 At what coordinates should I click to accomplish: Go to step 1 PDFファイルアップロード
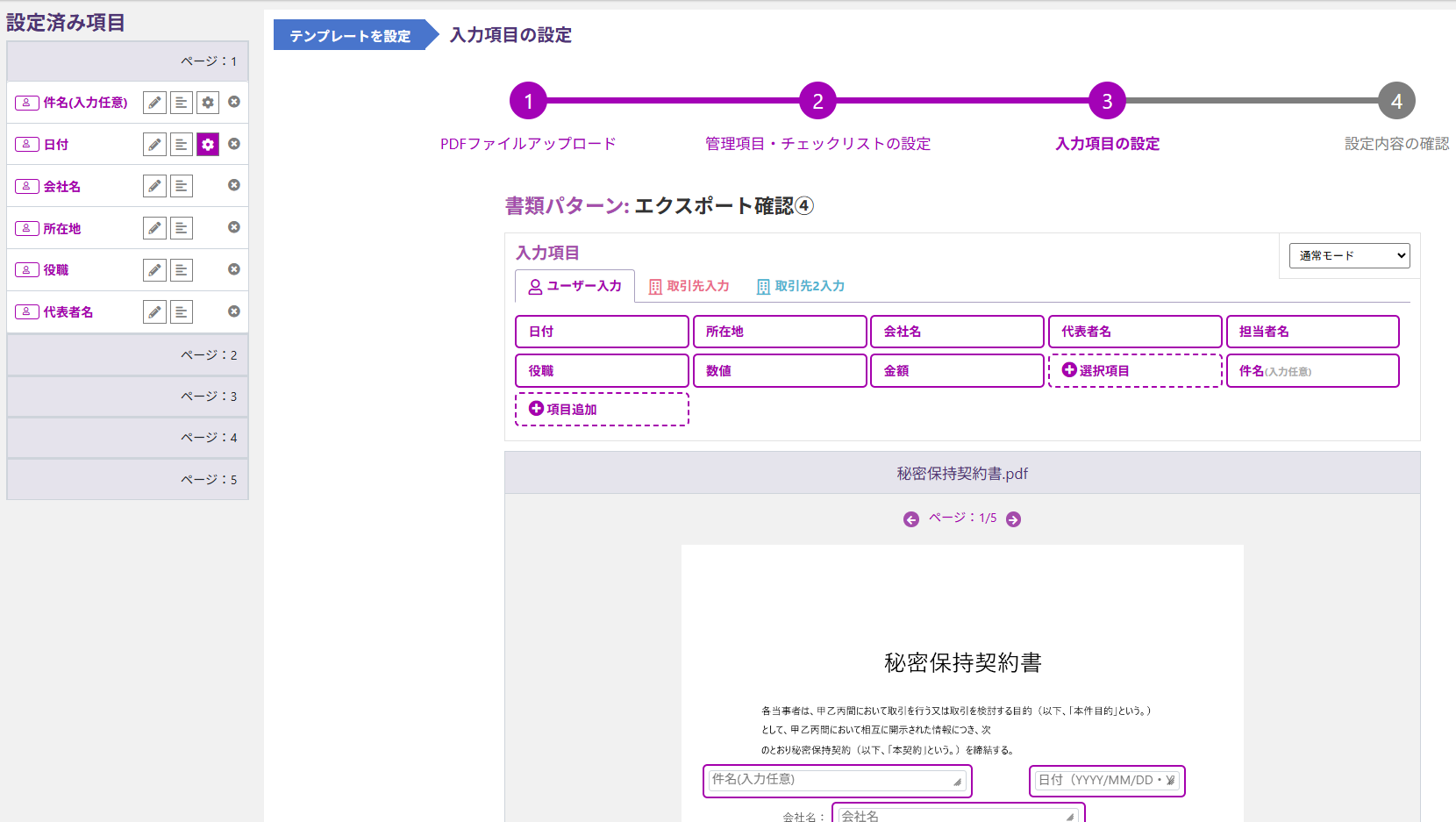pyautogui.click(x=528, y=101)
